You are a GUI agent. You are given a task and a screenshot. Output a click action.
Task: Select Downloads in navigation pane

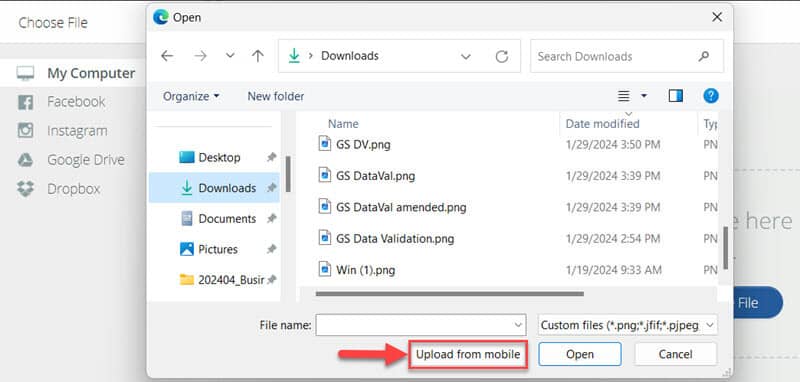(214, 188)
